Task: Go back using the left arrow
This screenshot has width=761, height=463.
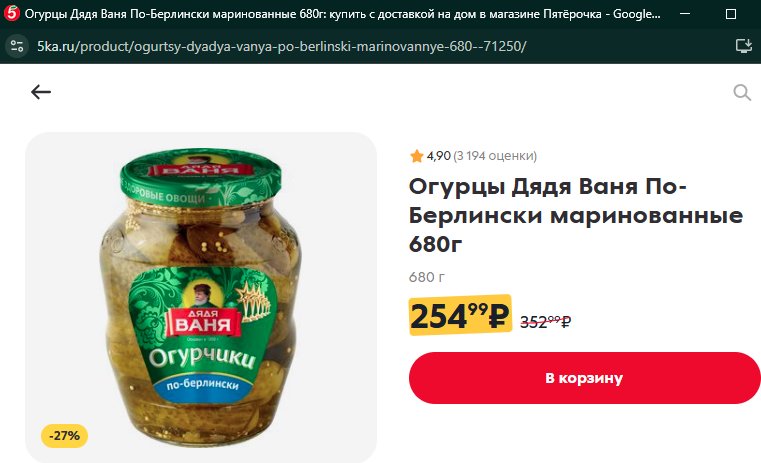Action: (41, 91)
